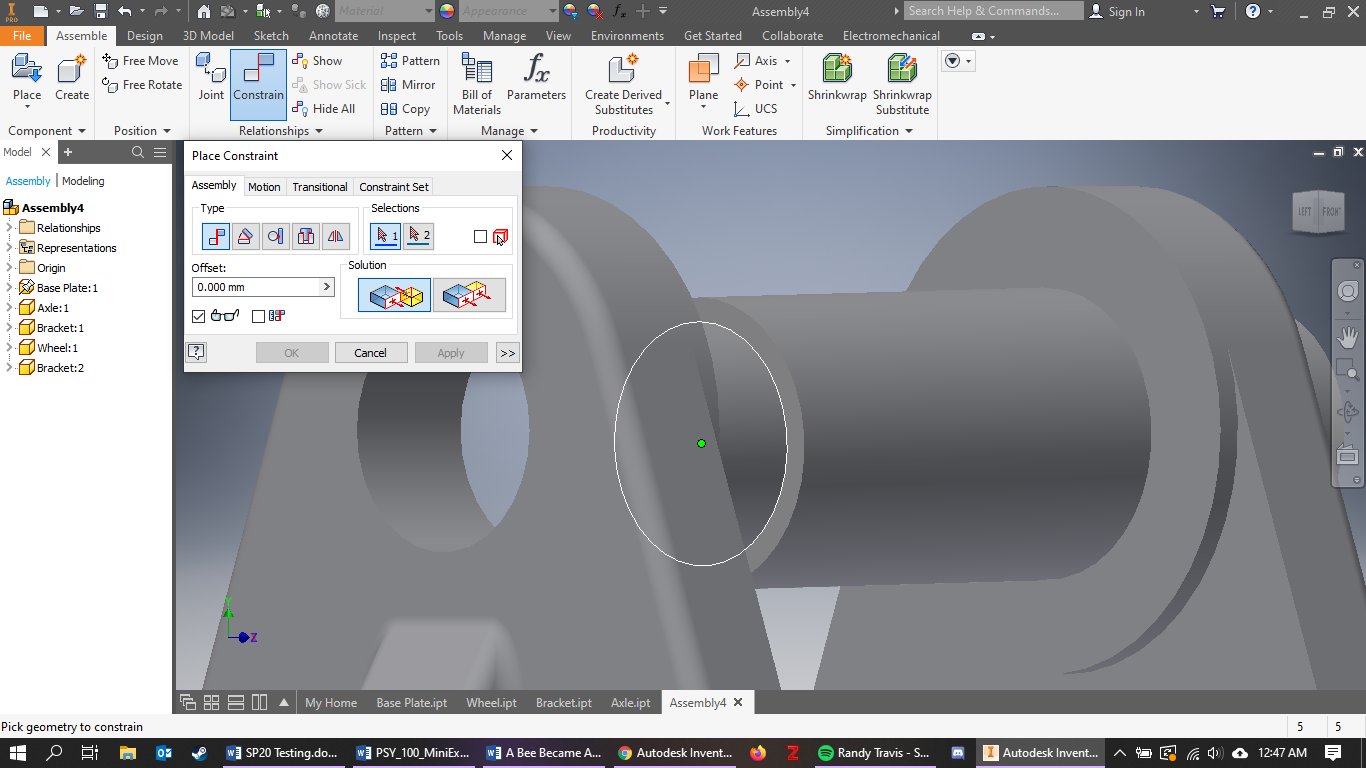
Task: Select the work Plane tool
Action: (704, 79)
